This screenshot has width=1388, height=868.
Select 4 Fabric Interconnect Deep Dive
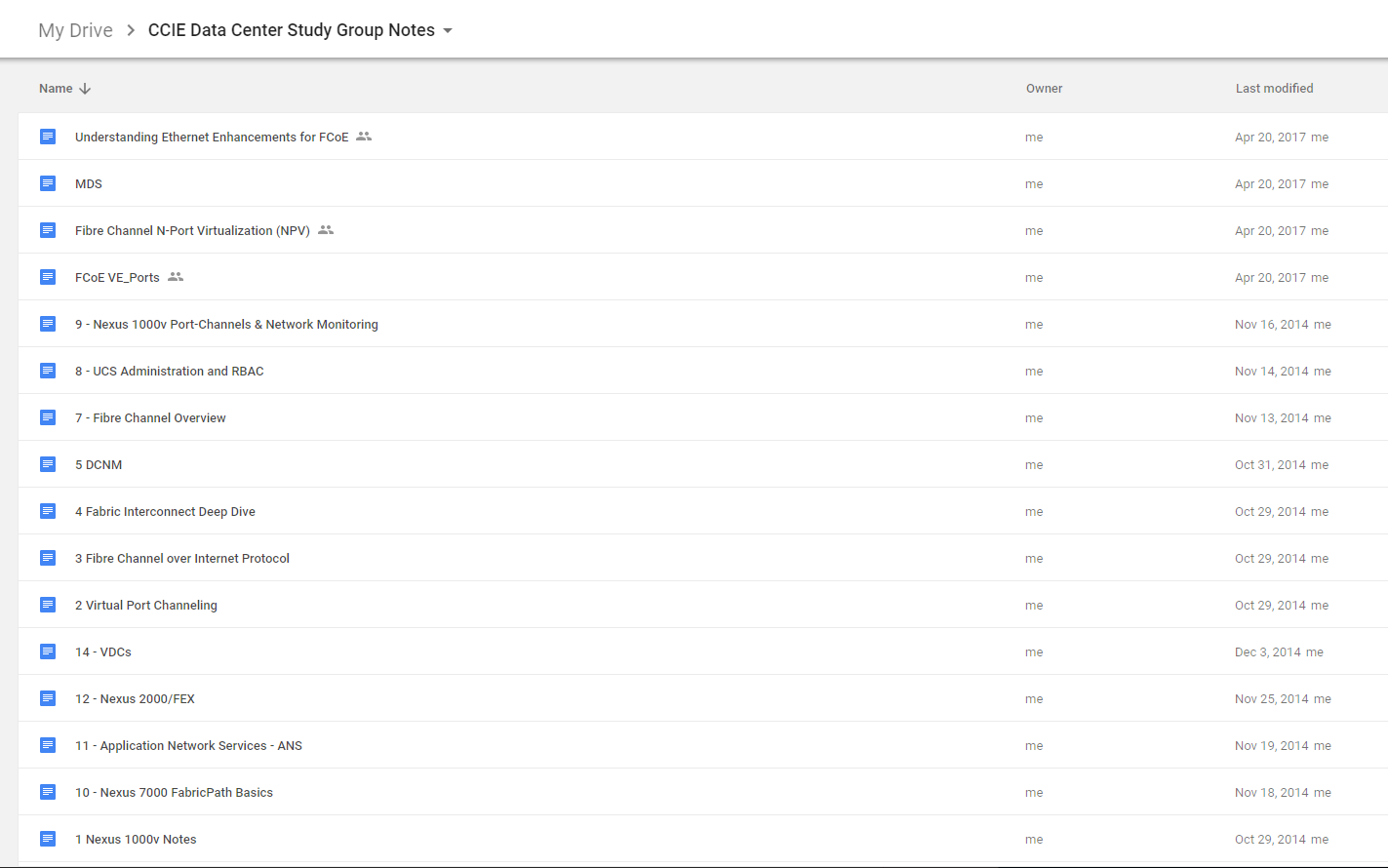click(x=165, y=512)
